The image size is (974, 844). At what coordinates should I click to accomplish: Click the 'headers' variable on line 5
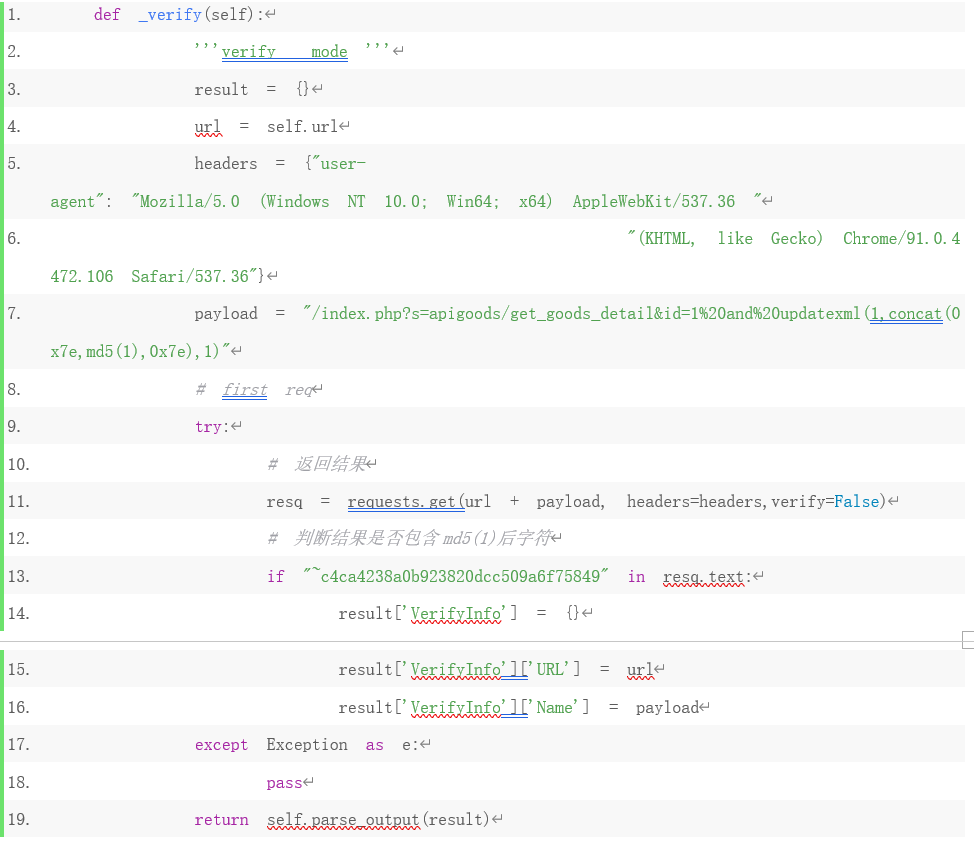point(225,164)
